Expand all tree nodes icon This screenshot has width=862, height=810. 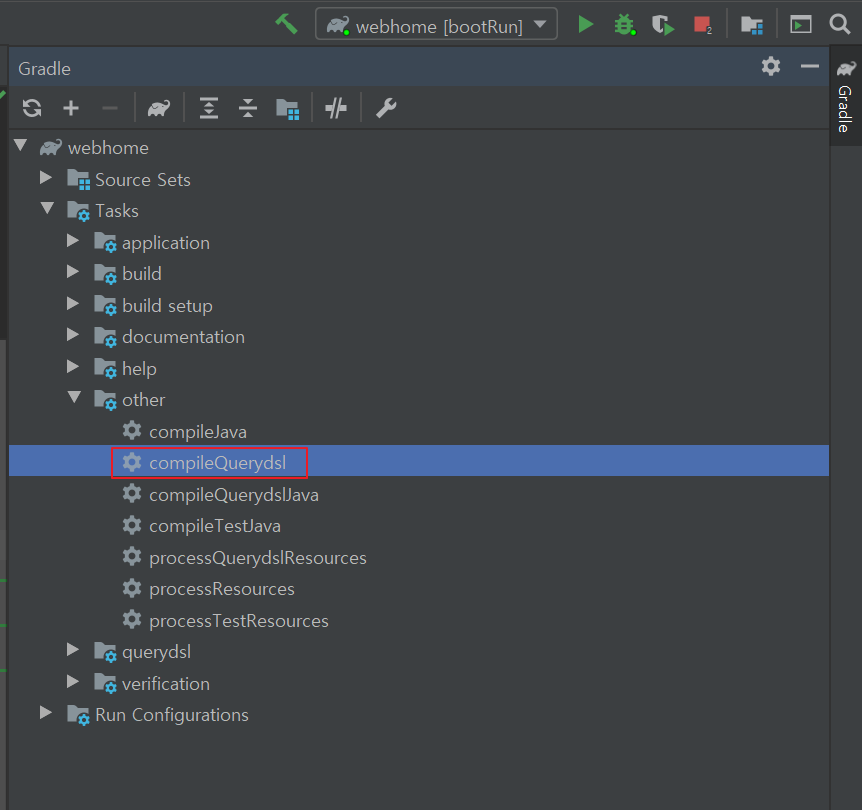coord(209,108)
